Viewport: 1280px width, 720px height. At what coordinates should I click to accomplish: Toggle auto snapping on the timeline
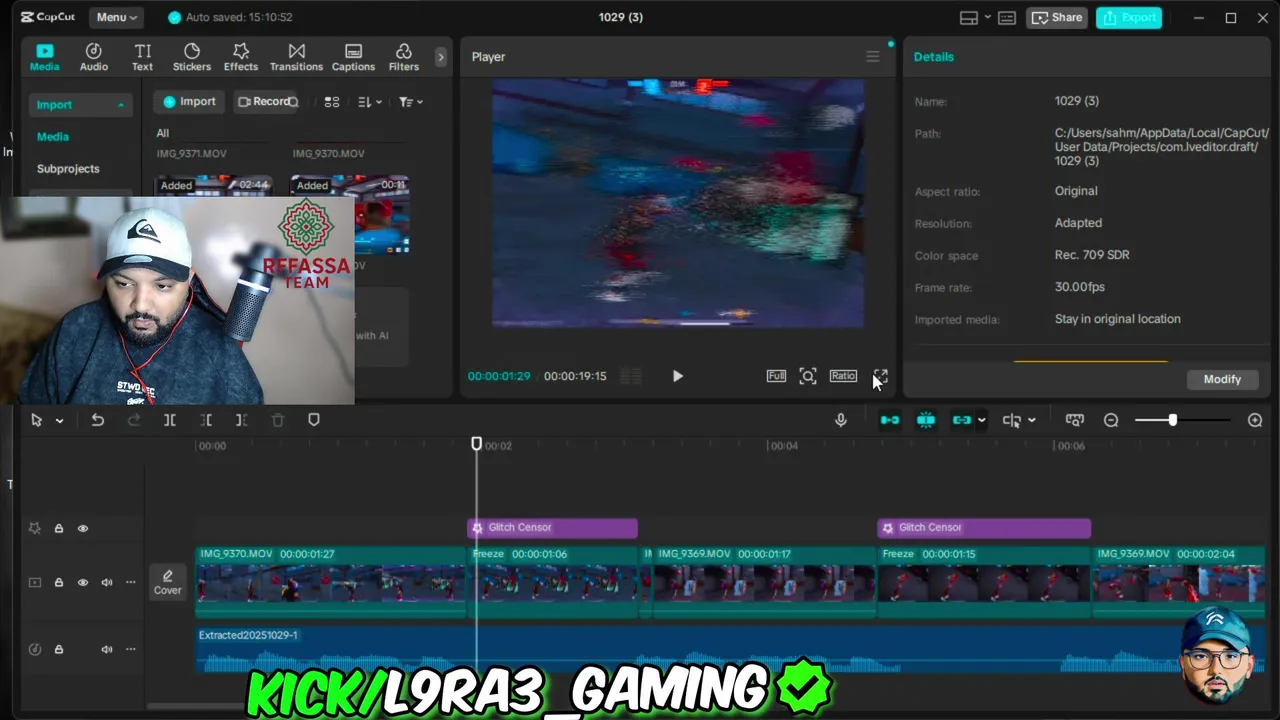click(926, 420)
